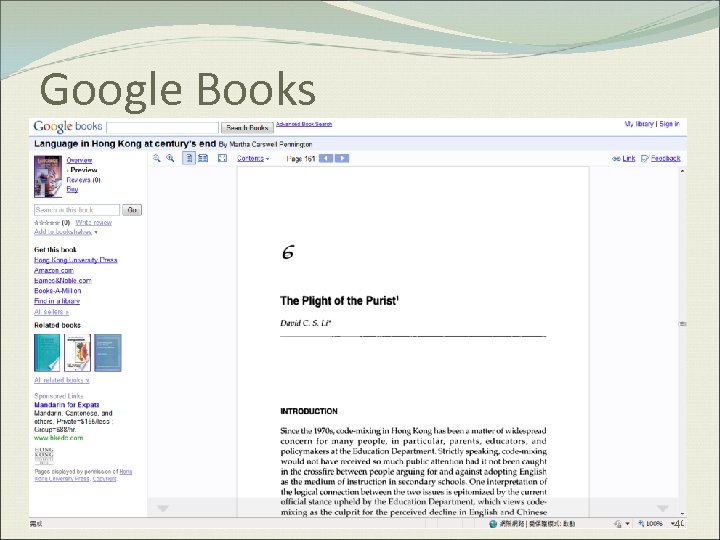Screen dimensions: 720x540
Task: Go to the next page arrow
Action: pyautogui.click(x=342, y=158)
